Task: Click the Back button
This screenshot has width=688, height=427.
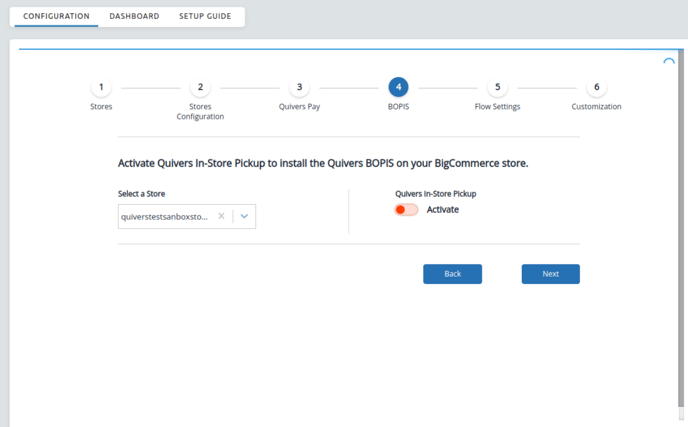Action: click(x=452, y=274)
